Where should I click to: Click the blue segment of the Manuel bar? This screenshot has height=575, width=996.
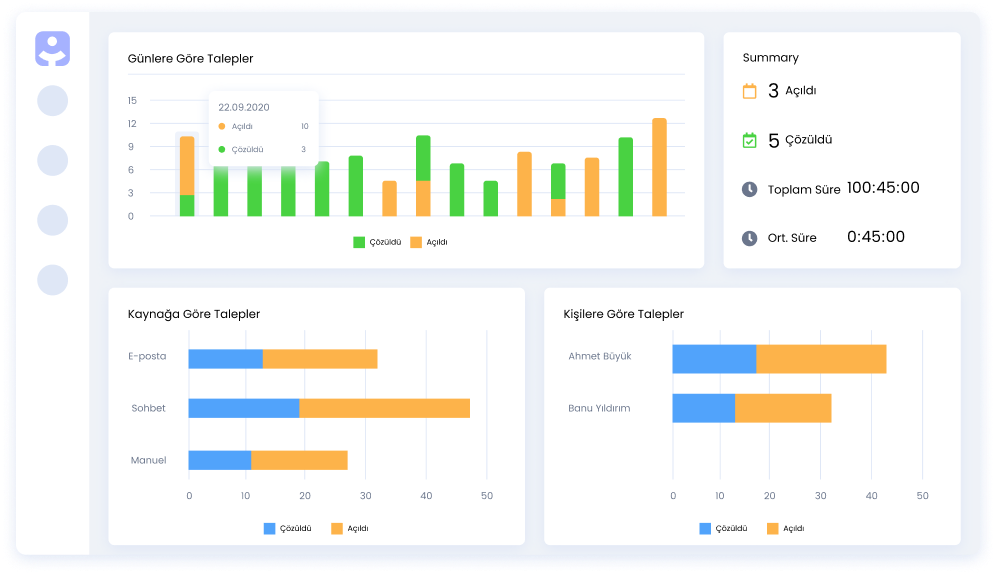[219, 460]
